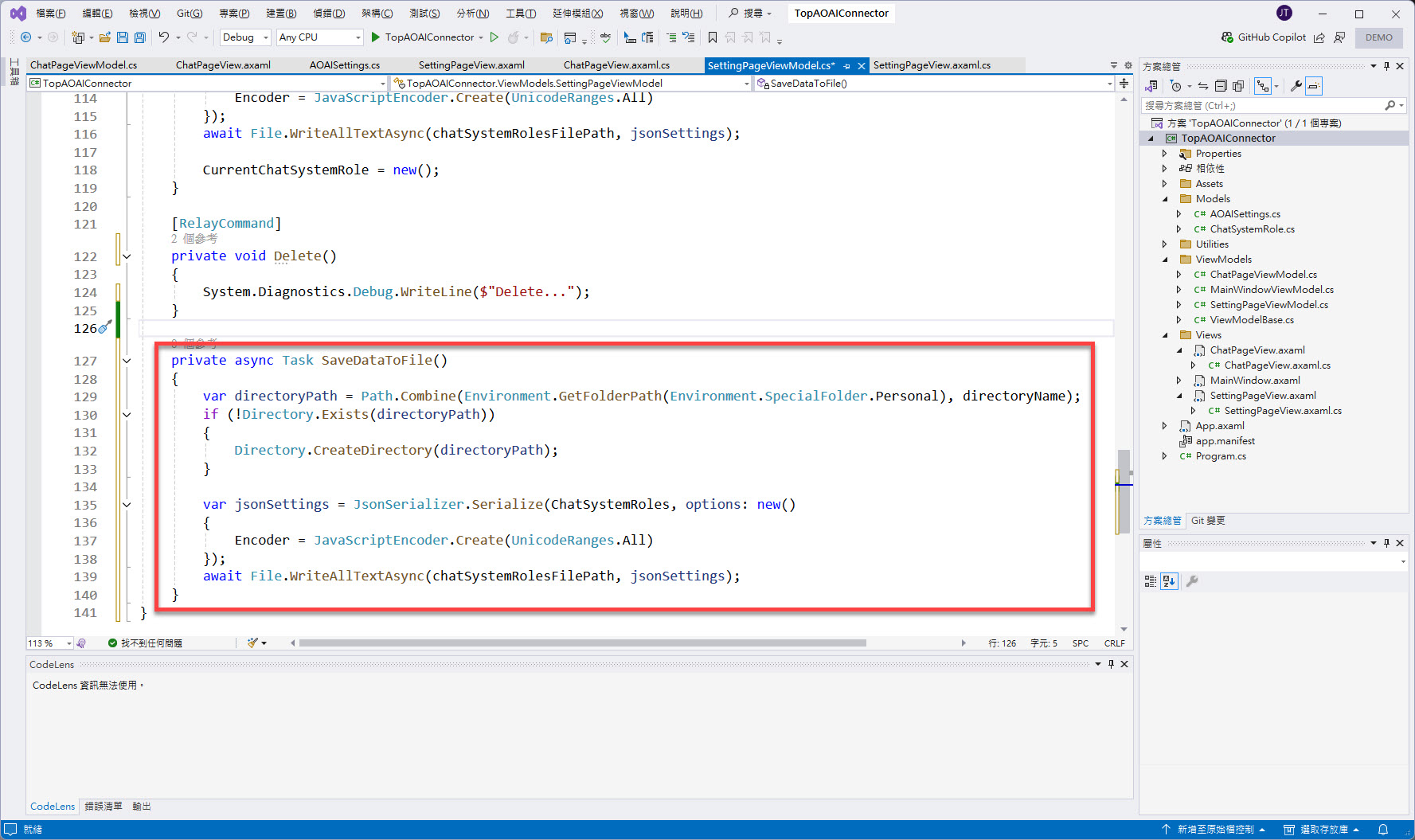
Task: Pin the Solution Explorer panel with auto-hide pushpin
Action: [1387, 66]
